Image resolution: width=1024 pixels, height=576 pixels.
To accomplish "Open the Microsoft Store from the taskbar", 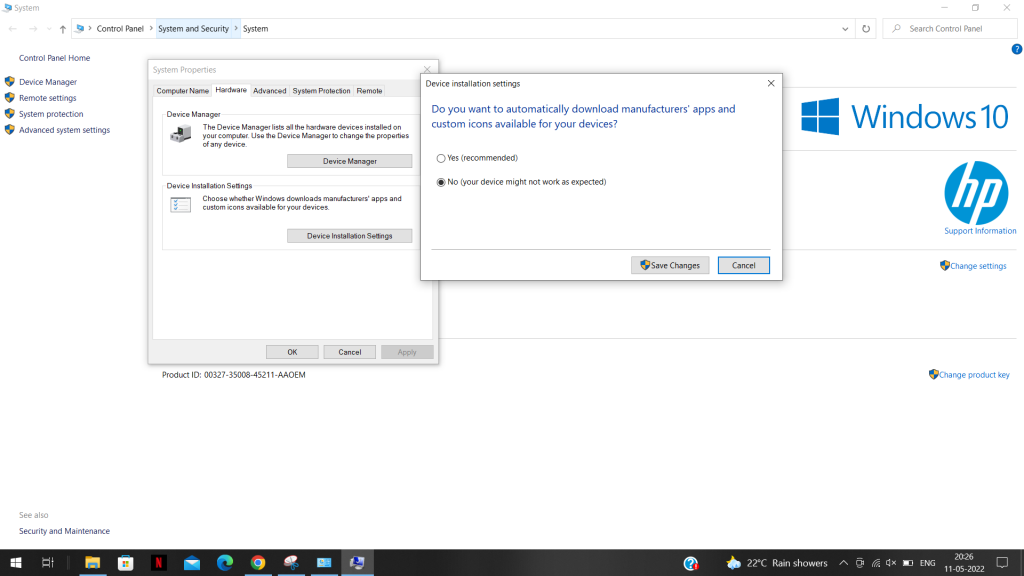I will (x=125, y=563).
